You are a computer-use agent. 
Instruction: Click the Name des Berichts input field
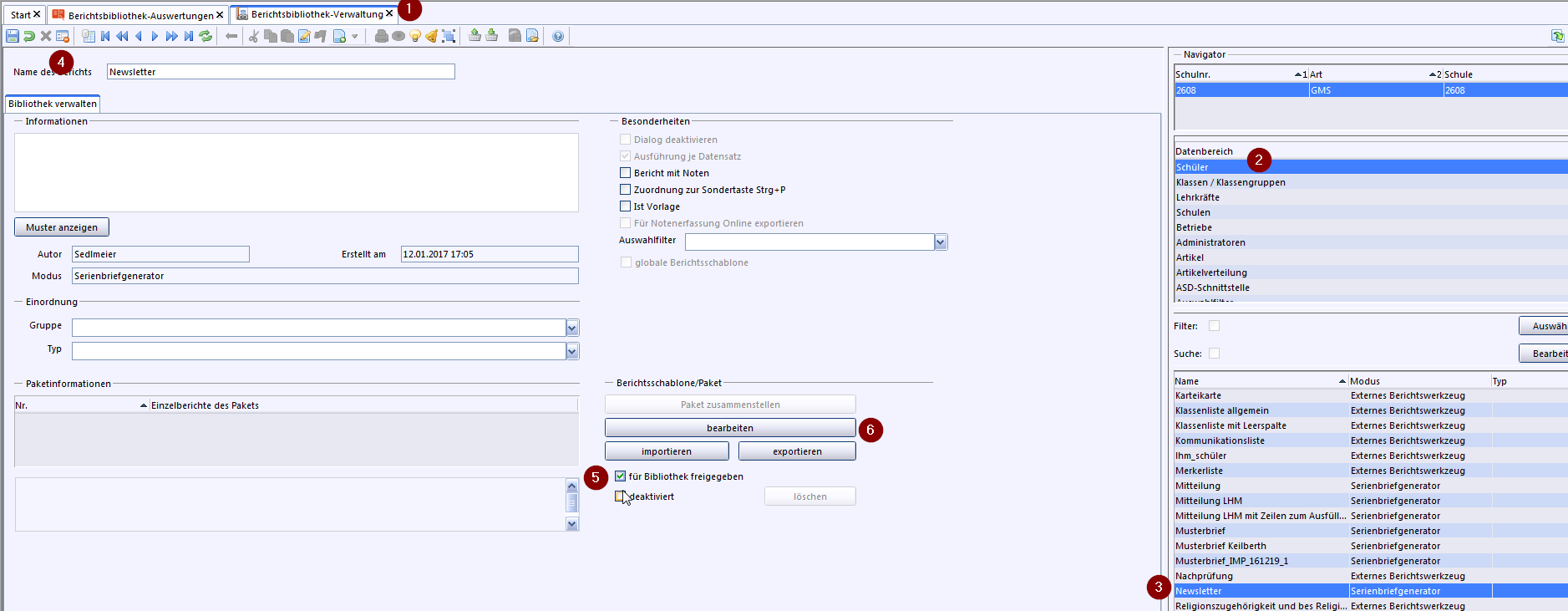(281, 72)
